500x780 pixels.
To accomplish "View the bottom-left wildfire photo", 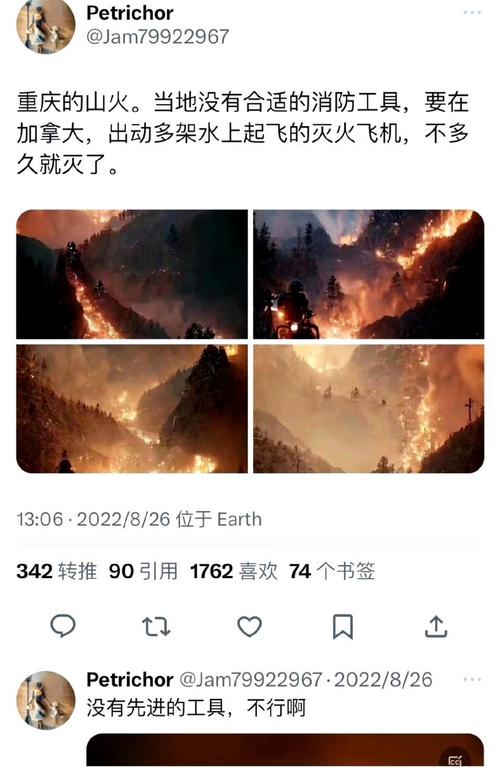I will 132,408.
